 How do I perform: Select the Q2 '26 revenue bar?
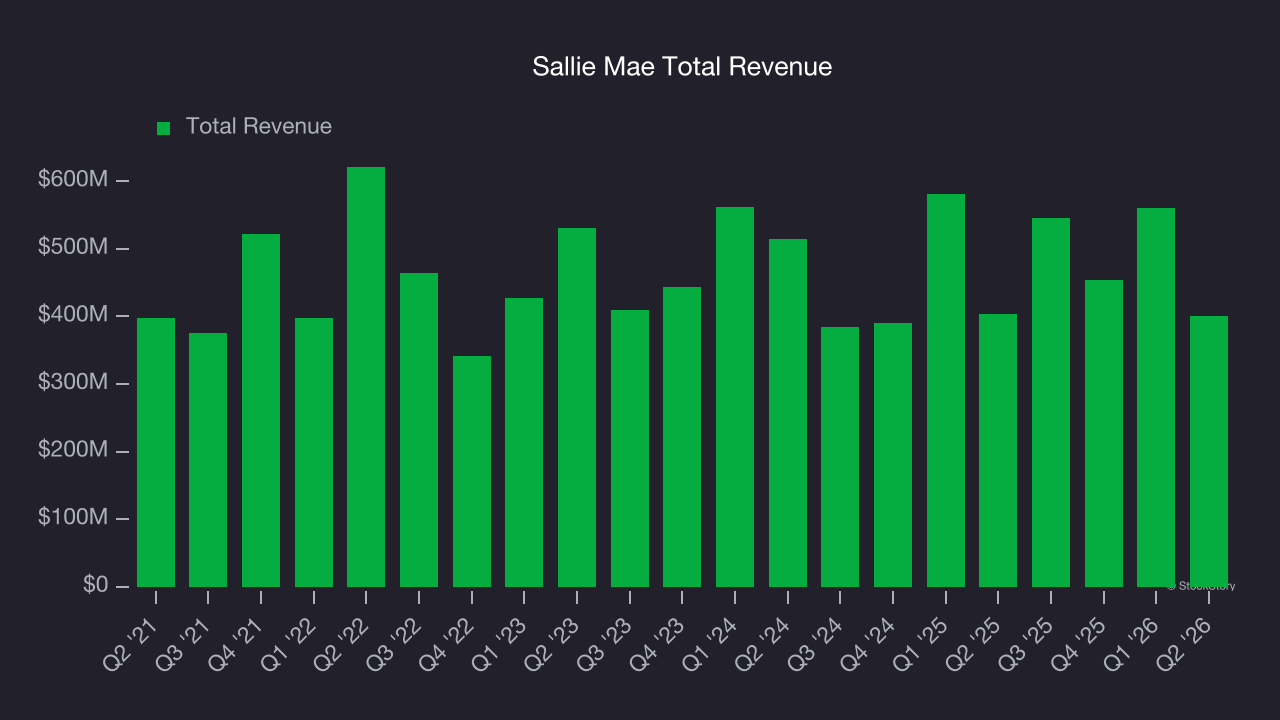(1209, 451)
